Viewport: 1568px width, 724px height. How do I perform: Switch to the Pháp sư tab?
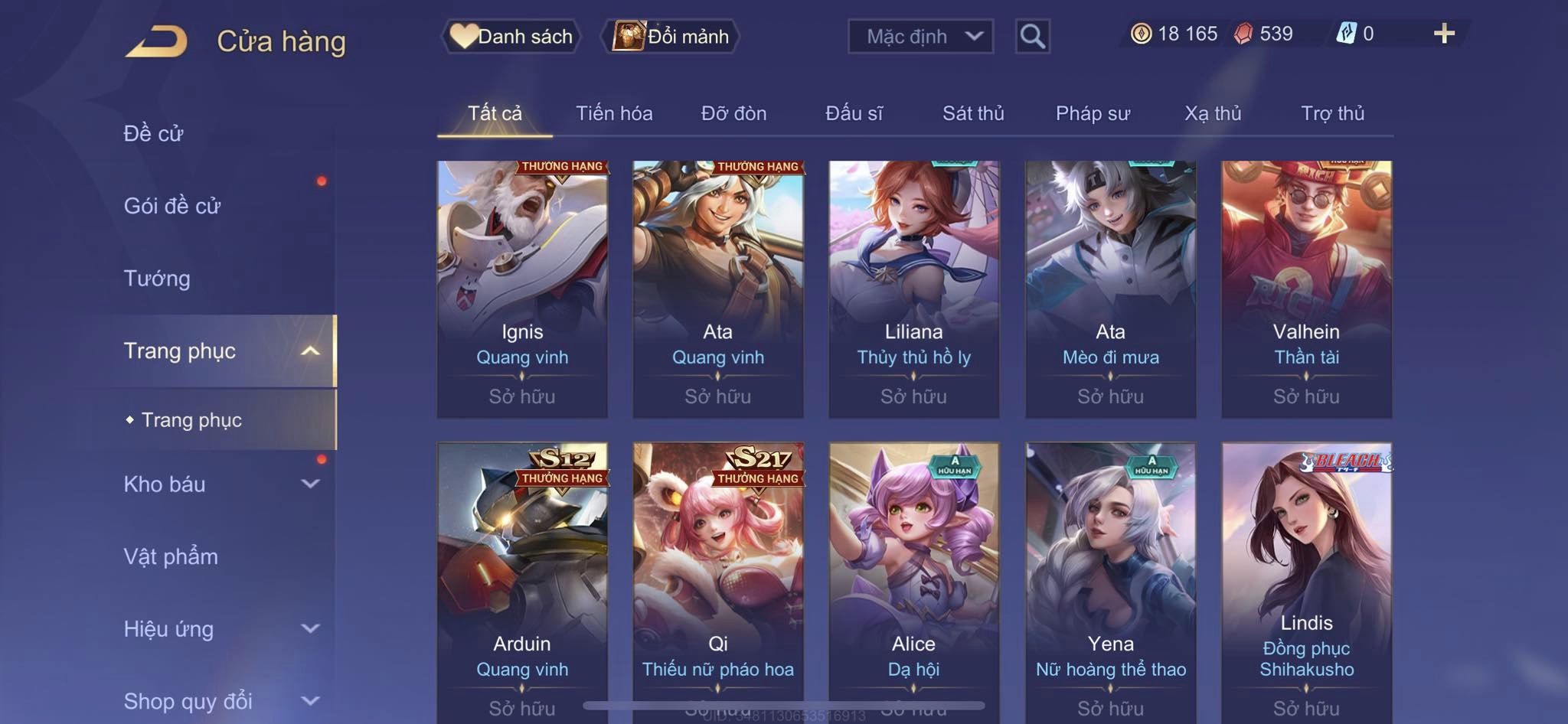click(1093, 113)
